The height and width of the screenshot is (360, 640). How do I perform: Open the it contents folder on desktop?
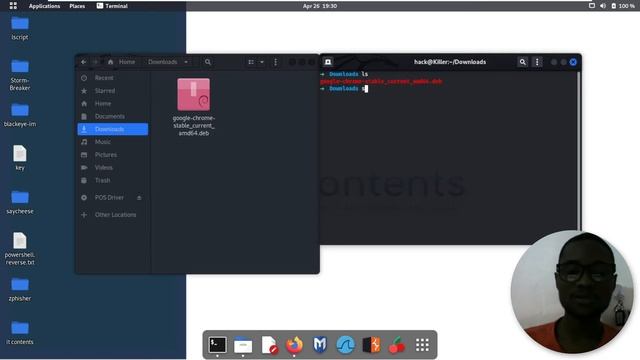pos(20,333)
